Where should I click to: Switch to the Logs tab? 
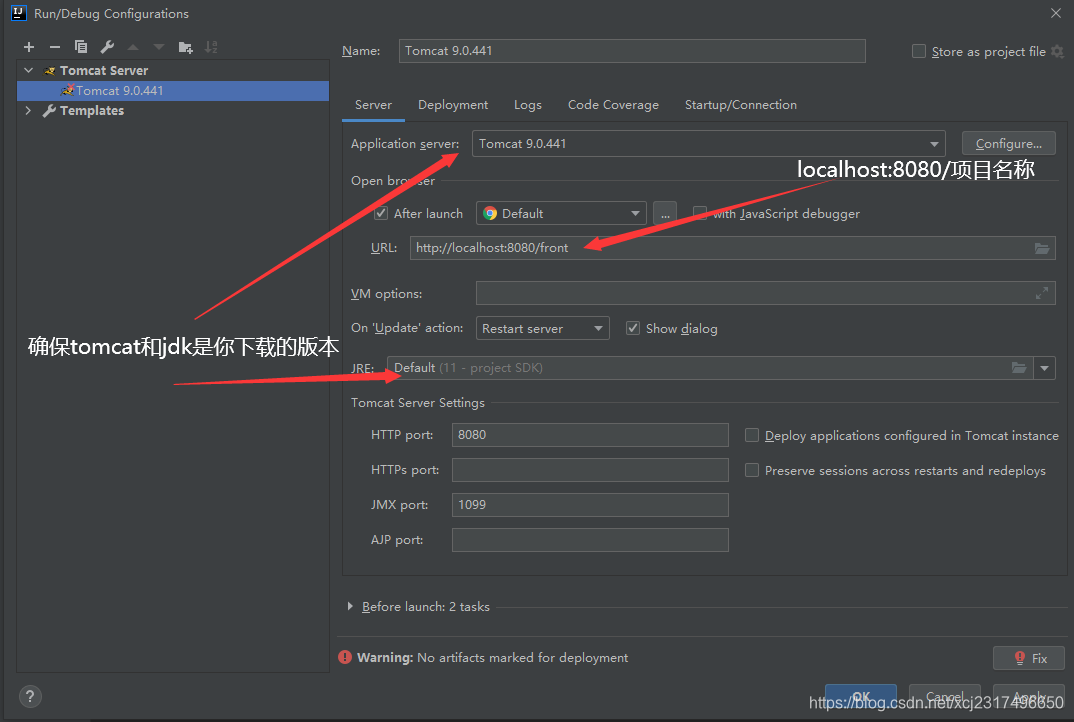(528, 105)
